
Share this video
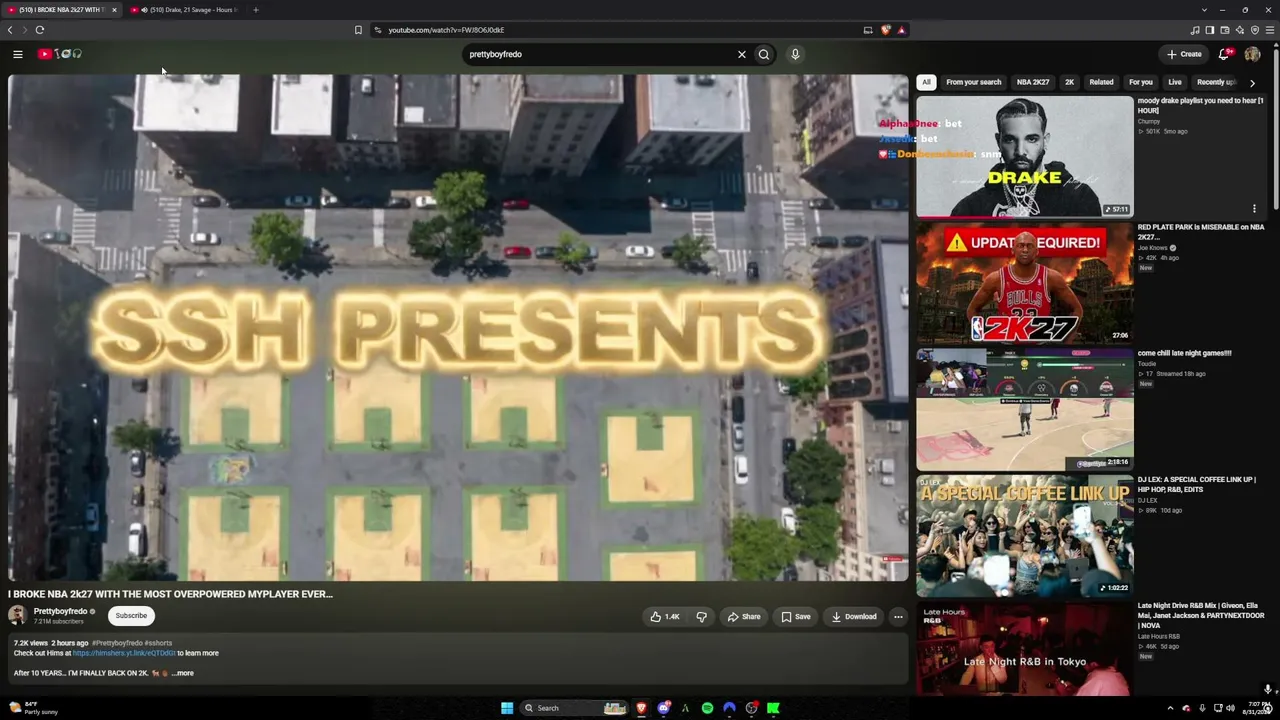[744, 617]
